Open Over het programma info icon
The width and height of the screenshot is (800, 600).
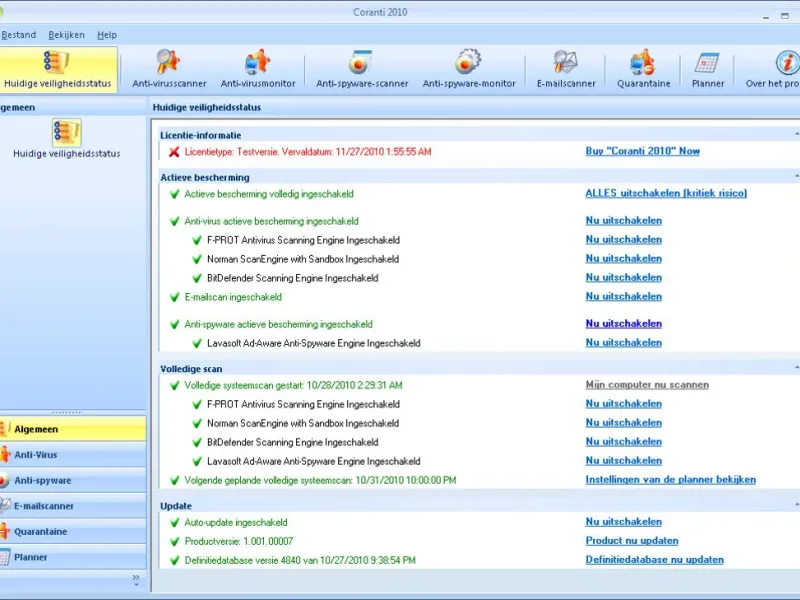771,69
